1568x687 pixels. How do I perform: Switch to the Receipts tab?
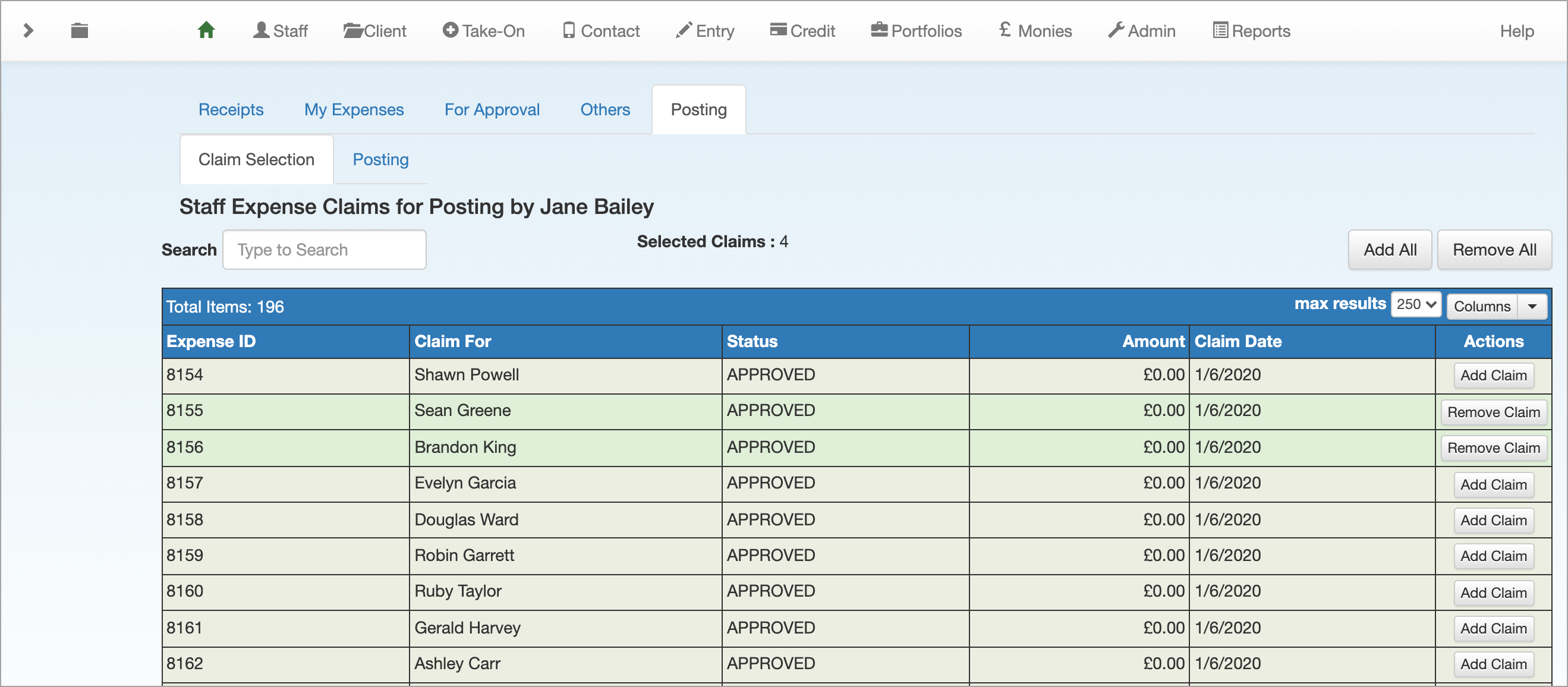point(231,109)
